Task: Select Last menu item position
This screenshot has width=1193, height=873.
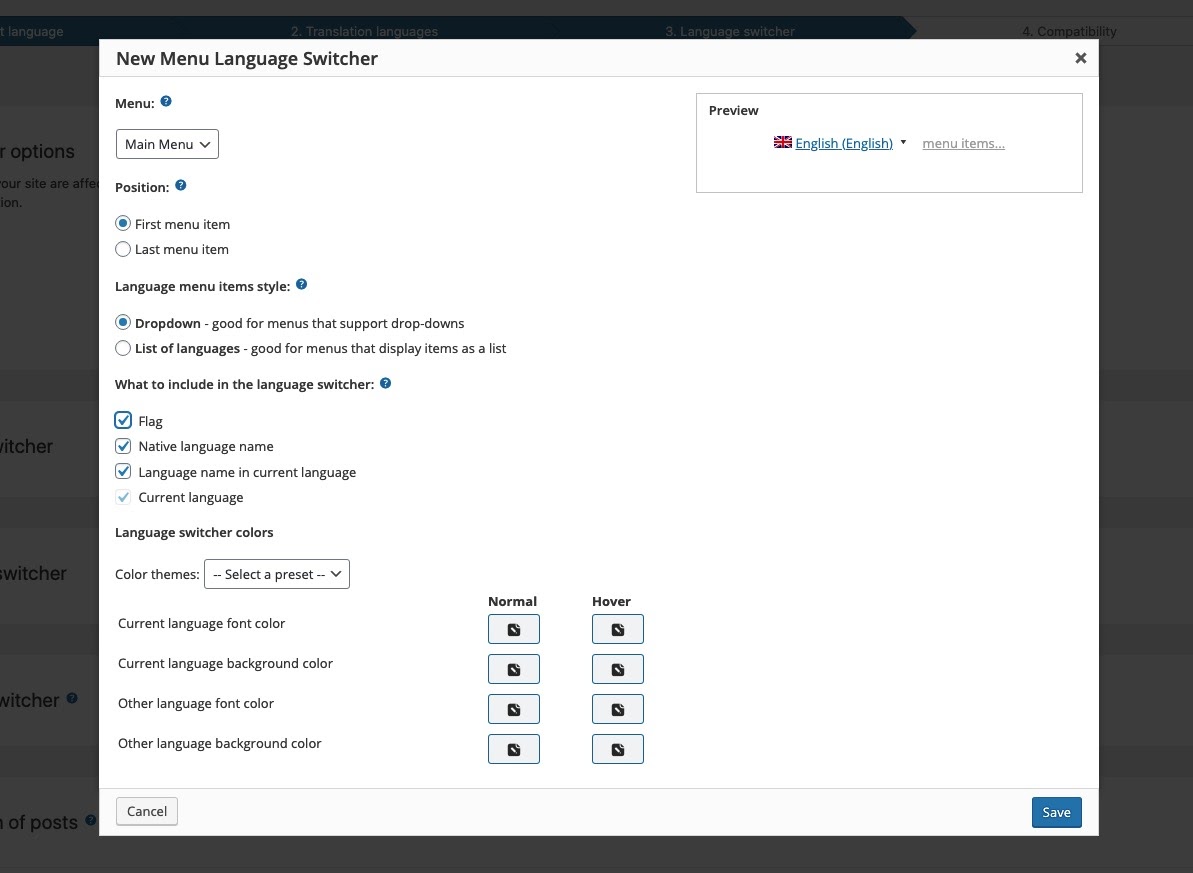Action: point(123,249)
